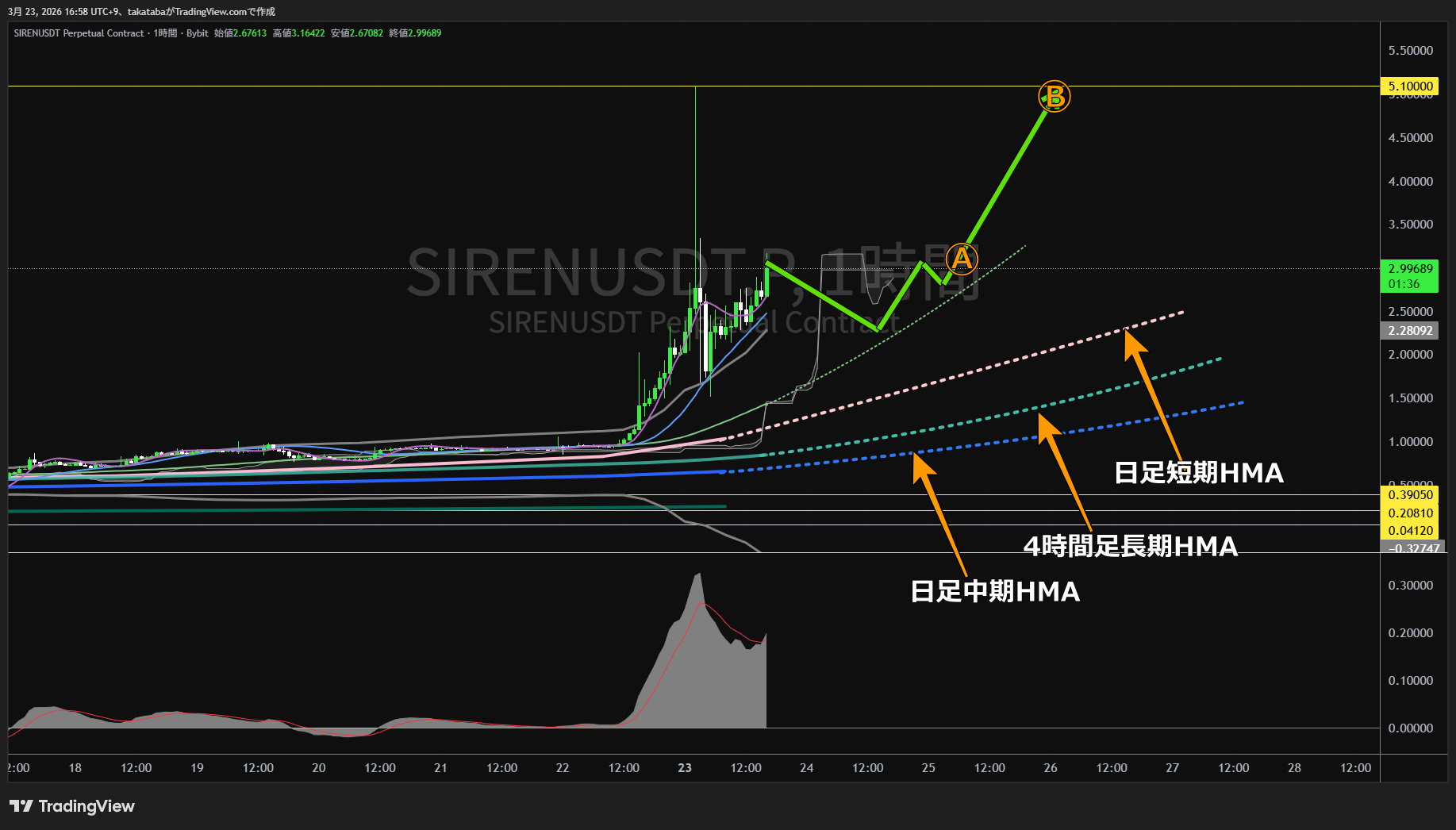The width and height of the screenshot is (1456, 830).
Task: Click the 0.39050 price line label
Action: (1410, 495)
